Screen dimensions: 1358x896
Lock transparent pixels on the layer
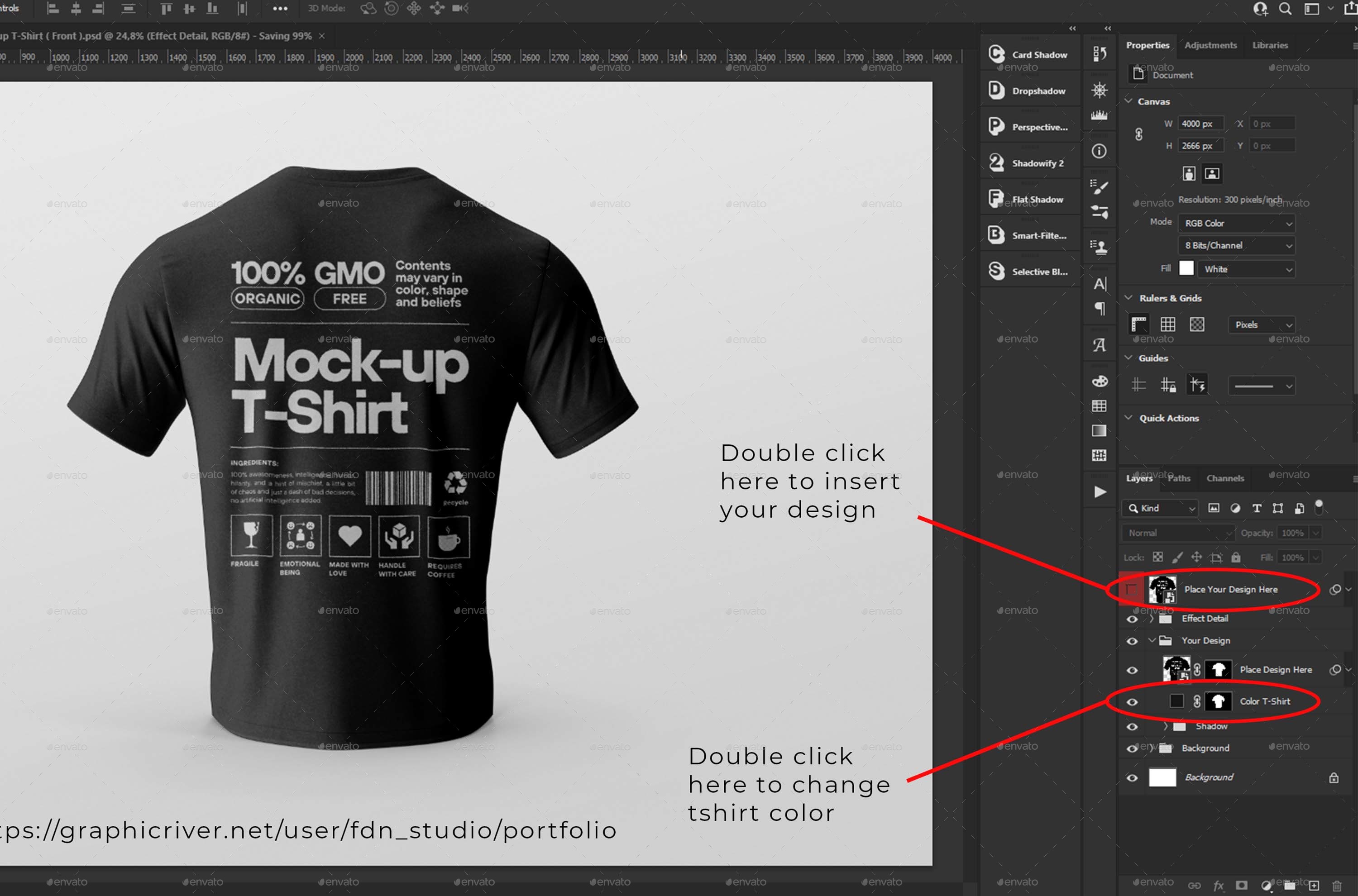pos(1157,557)
